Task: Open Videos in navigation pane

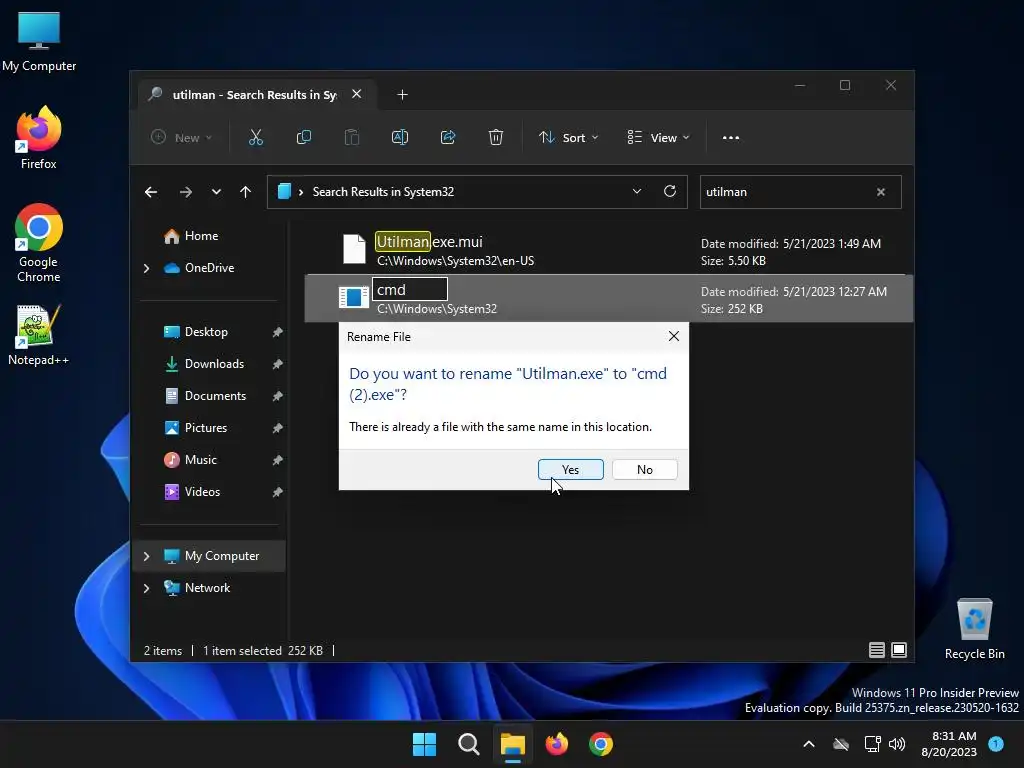Action: pos(192,492)
